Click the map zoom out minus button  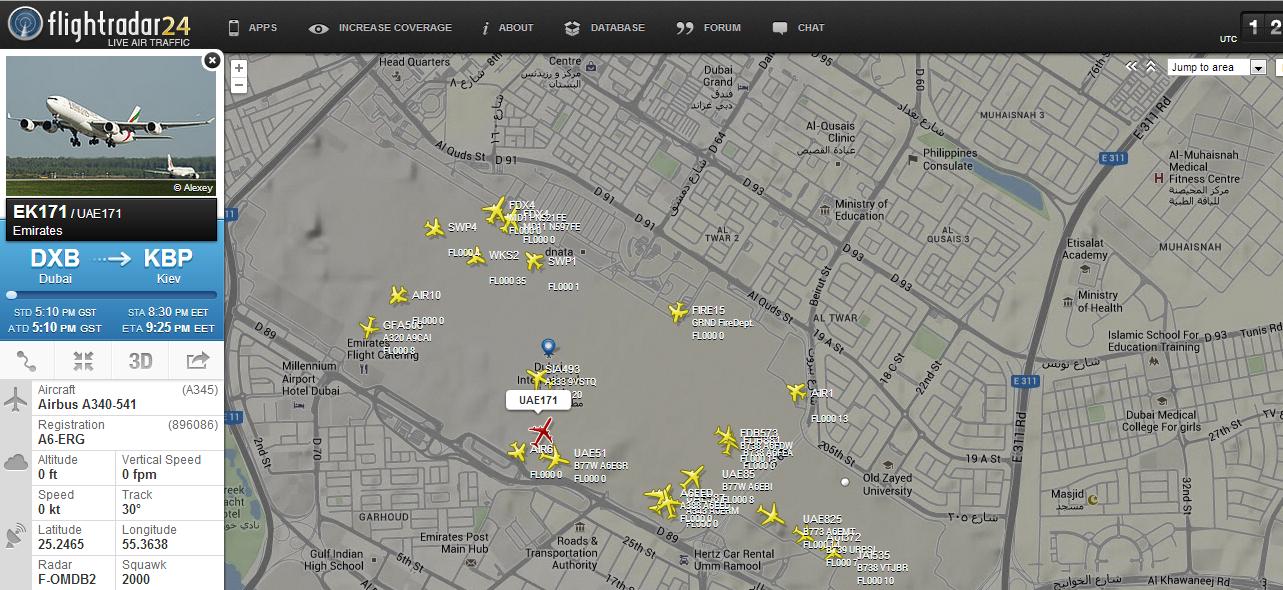238,86
